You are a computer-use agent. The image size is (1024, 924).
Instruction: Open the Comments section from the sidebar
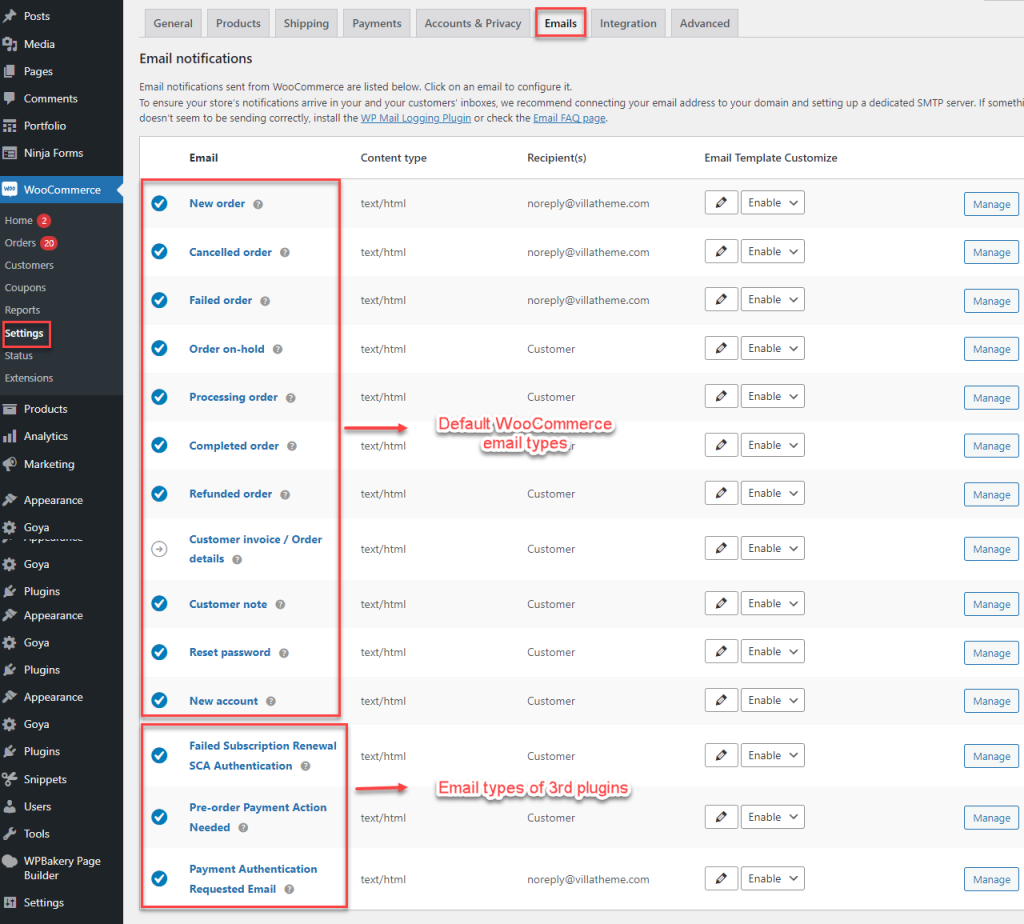(x=52, y=98)
